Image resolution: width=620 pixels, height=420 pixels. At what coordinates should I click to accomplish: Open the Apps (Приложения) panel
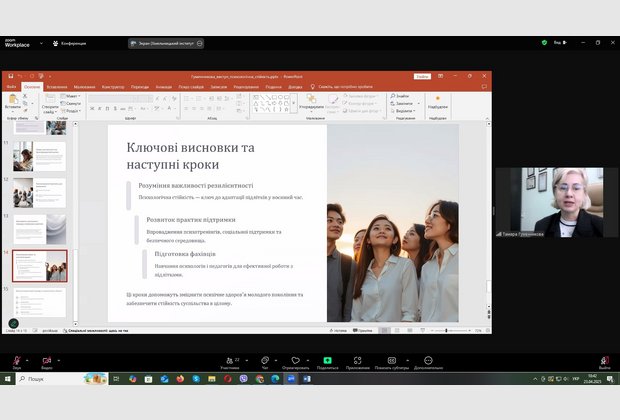click(358, 361)
